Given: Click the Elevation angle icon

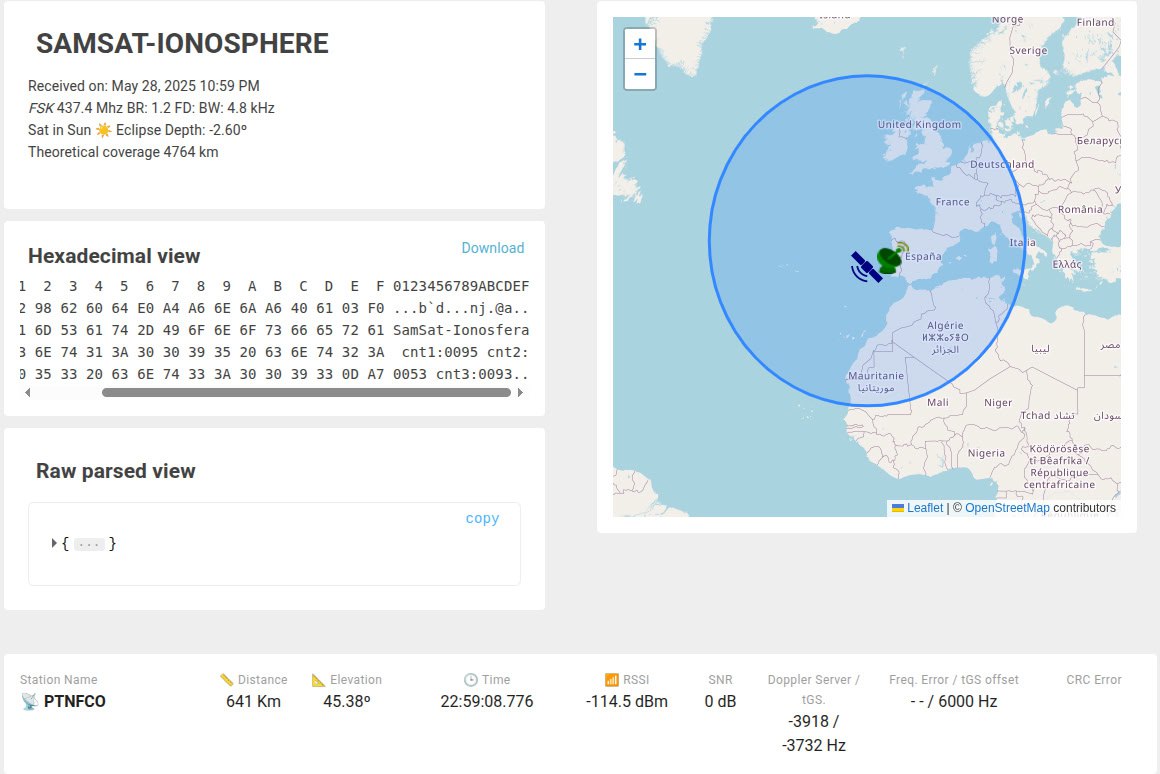Looking at the screenshot, I should [318, 679].
